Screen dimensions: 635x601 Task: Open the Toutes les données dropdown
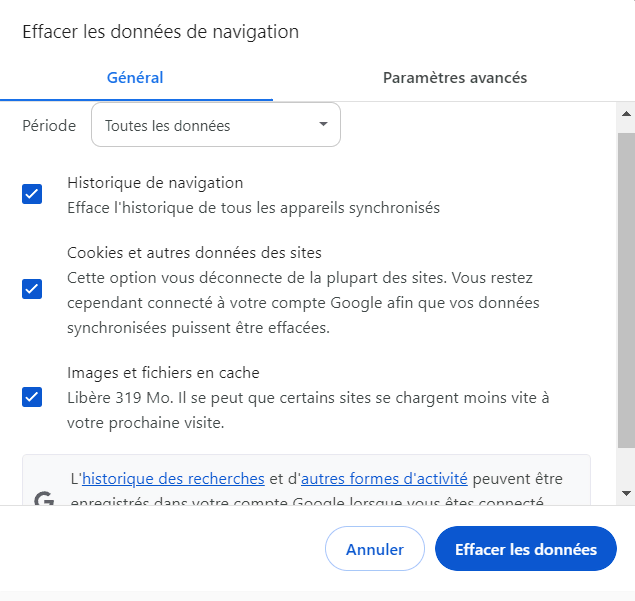215,125
